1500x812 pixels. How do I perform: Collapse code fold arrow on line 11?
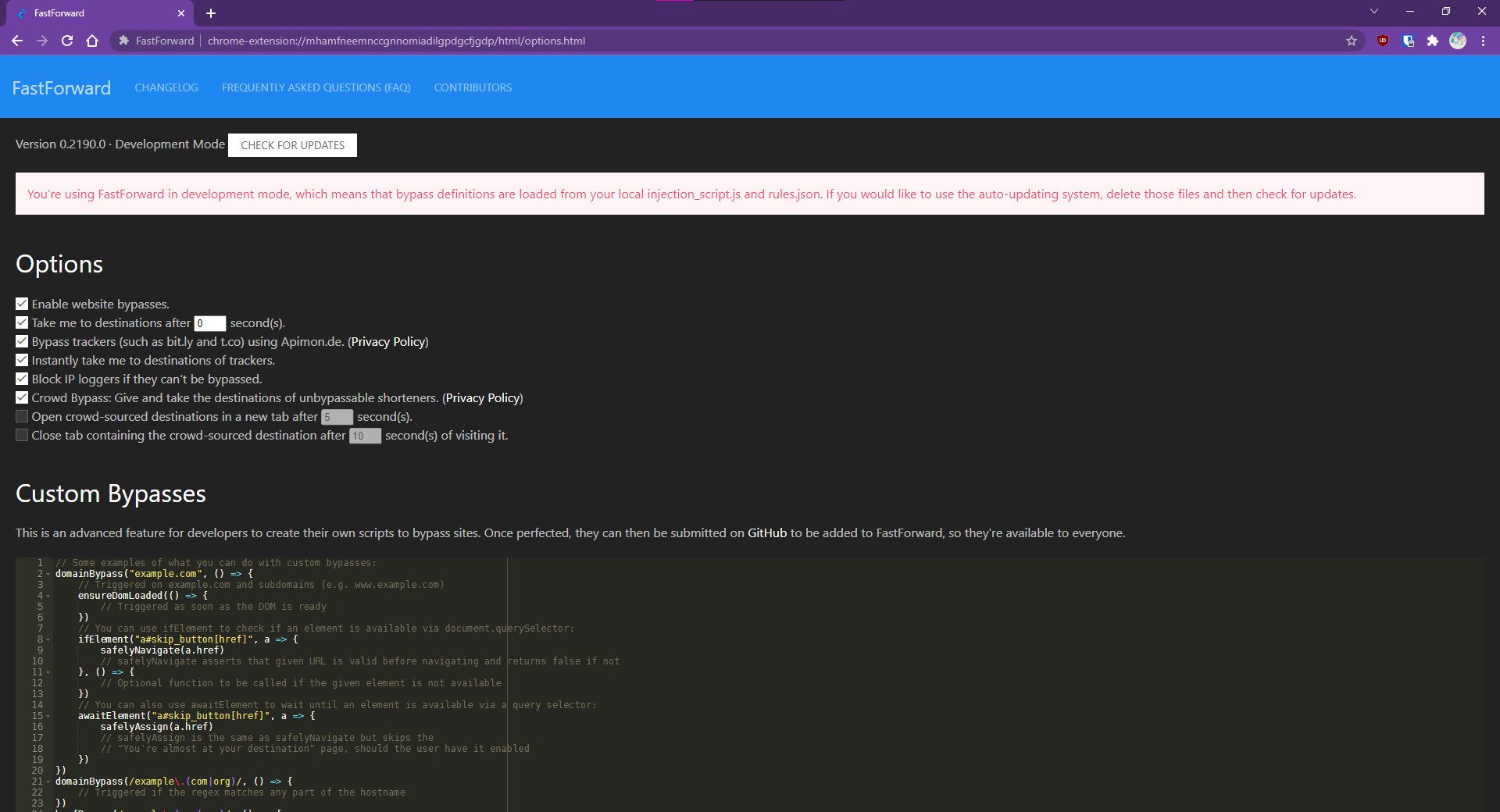point(48,672)
